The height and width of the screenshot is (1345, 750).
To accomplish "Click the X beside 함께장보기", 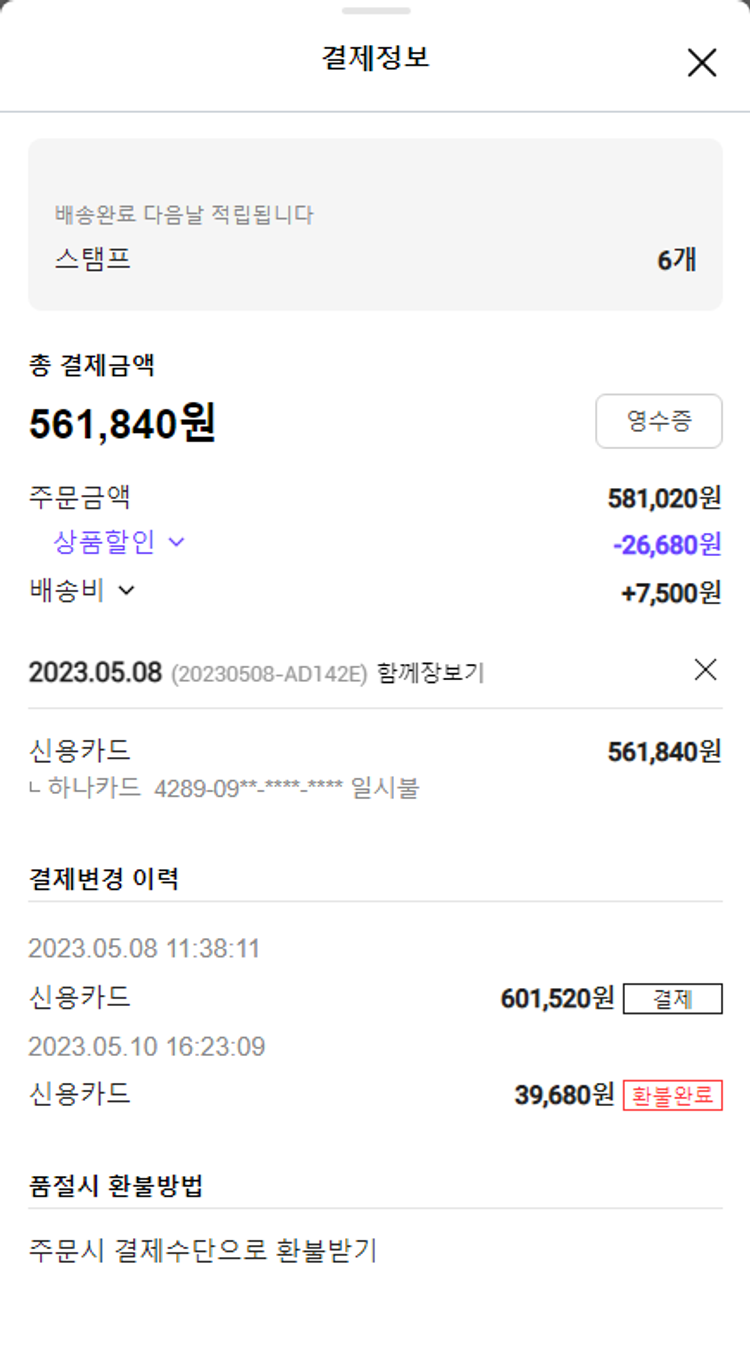I will pos(705,670).
